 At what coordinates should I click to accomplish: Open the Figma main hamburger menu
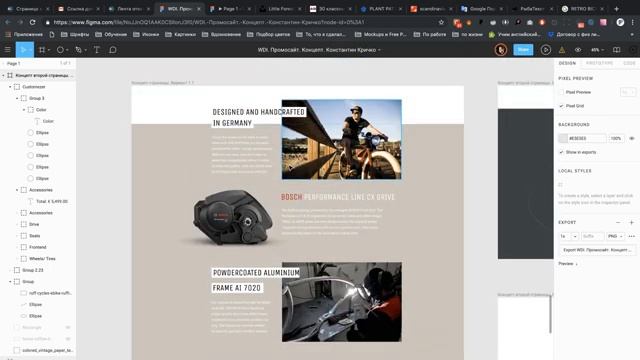coord(7,50)
